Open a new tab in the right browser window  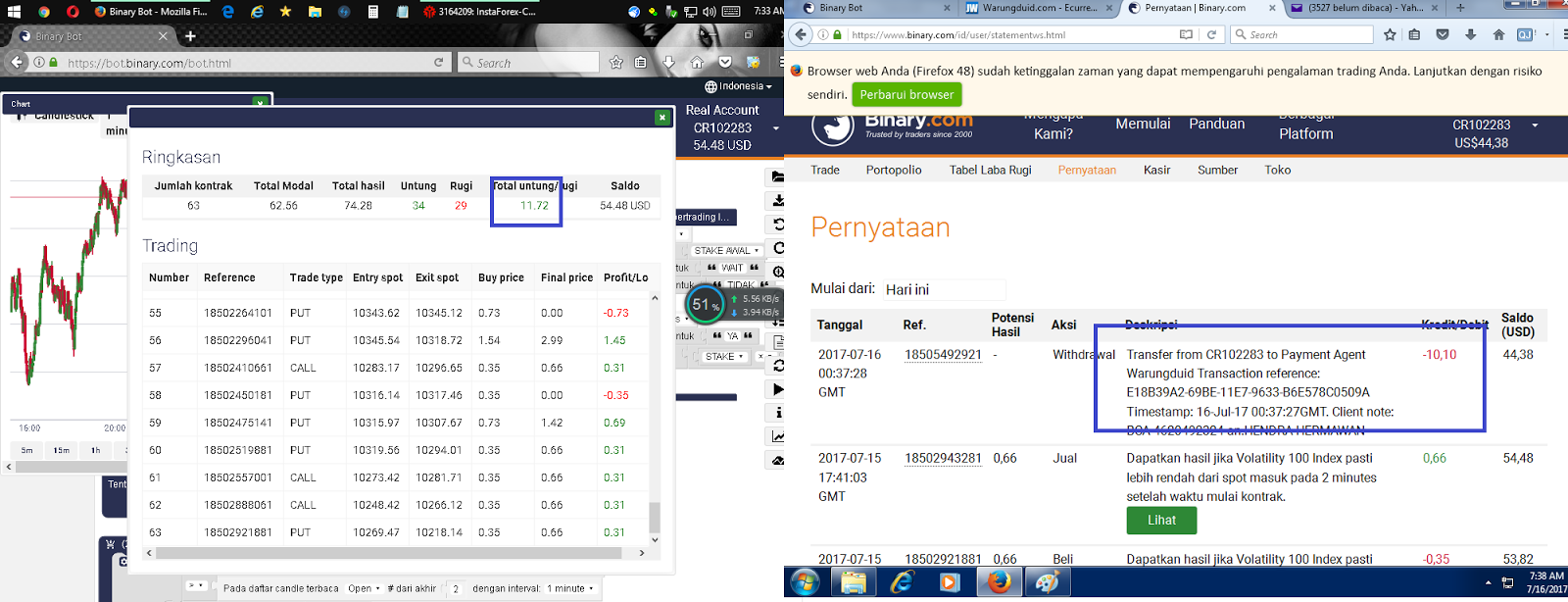[1459, 8]
